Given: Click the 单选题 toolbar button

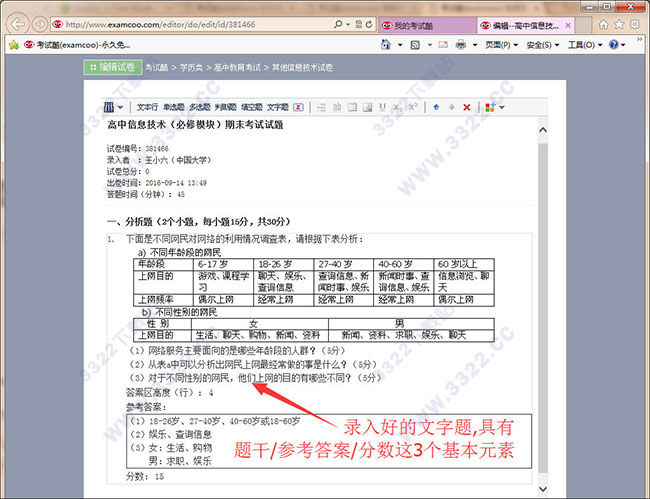Looking at the screenshot, I should pyautogui.click(x=174, y=107).
